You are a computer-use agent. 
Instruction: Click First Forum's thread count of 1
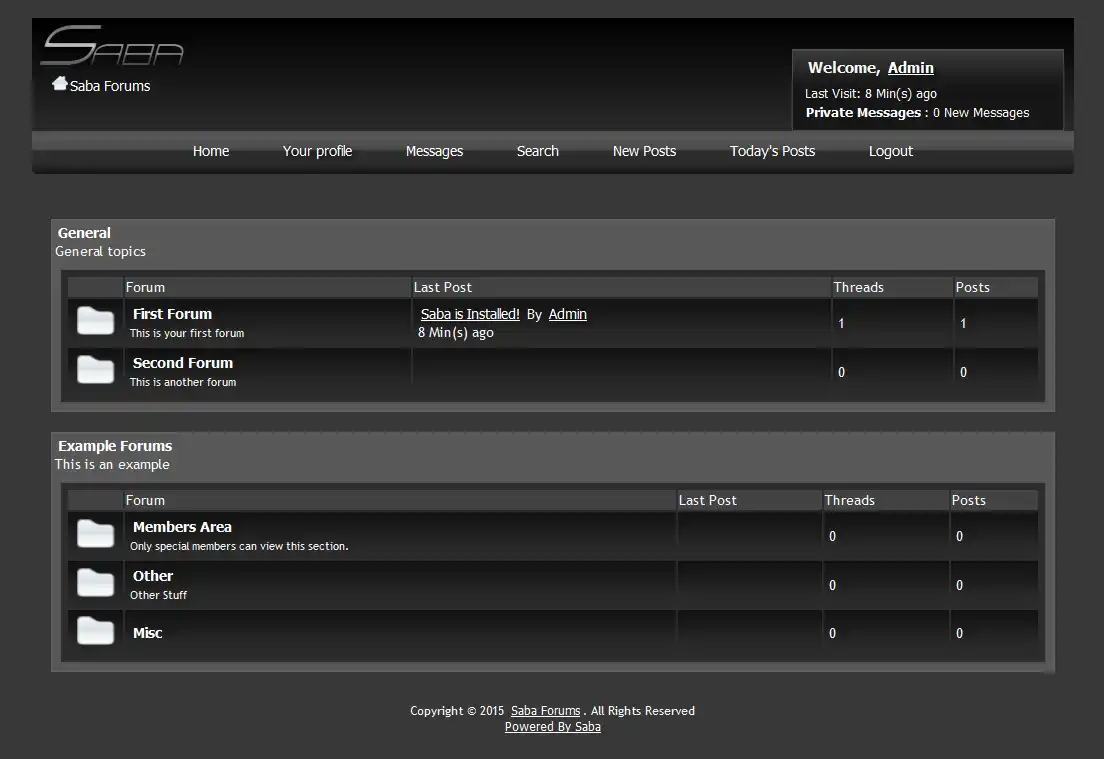841,323
